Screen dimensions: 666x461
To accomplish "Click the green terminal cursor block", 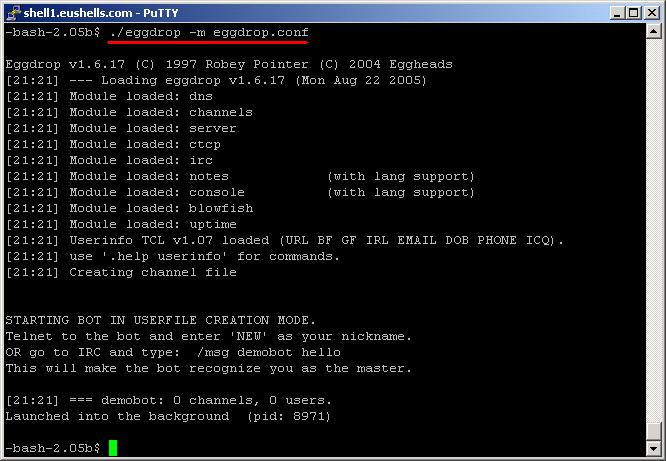I will (113, 448).
